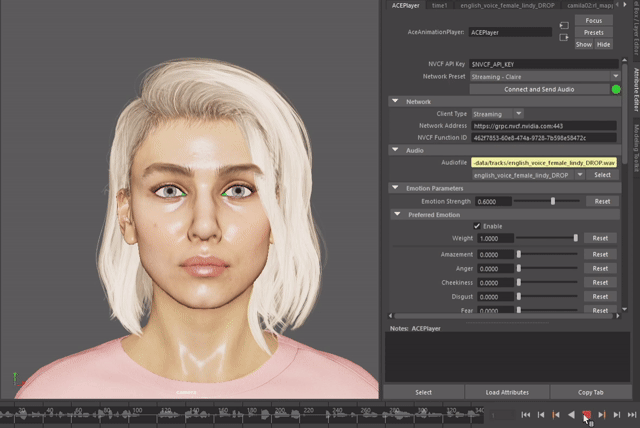Image resolution: width=640 pixels, height=428 pixels.
Task: Open the Network Preset dropdown
Action: (615, 76)
